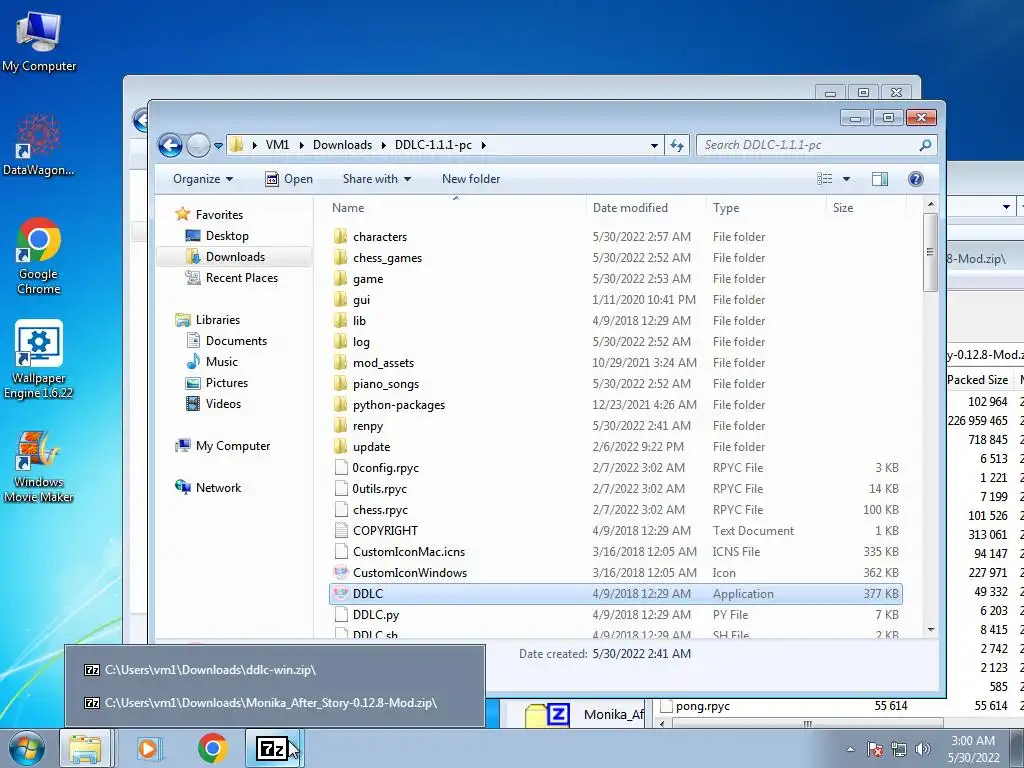Toggle the preview pane icon
Screen dimensions: 1024x768
coord(880,179)
